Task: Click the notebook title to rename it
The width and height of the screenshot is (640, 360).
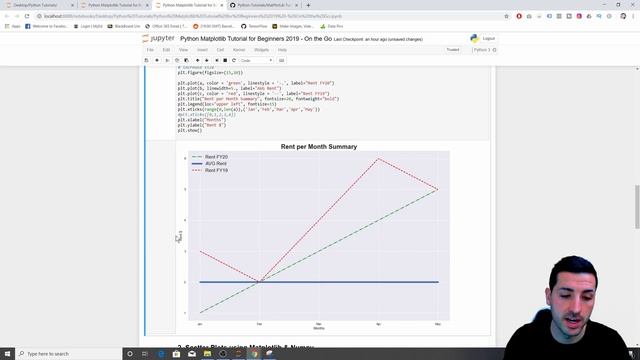Action: (x=256, y=39)
